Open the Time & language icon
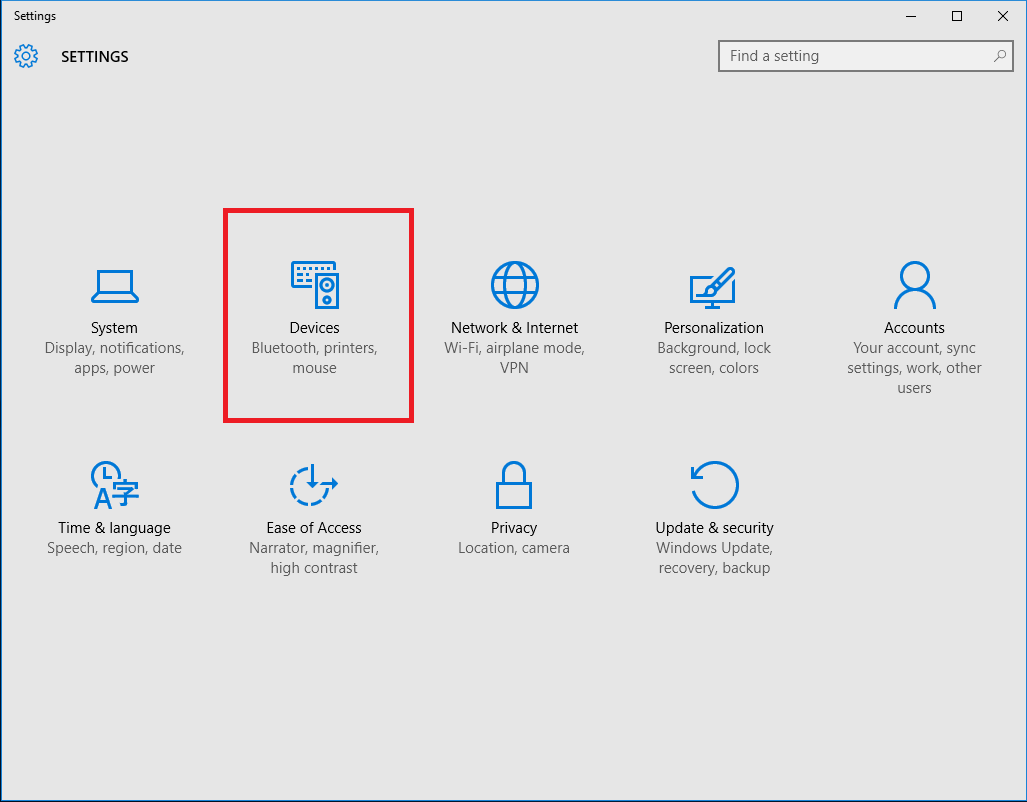 [x=115, y=486]
